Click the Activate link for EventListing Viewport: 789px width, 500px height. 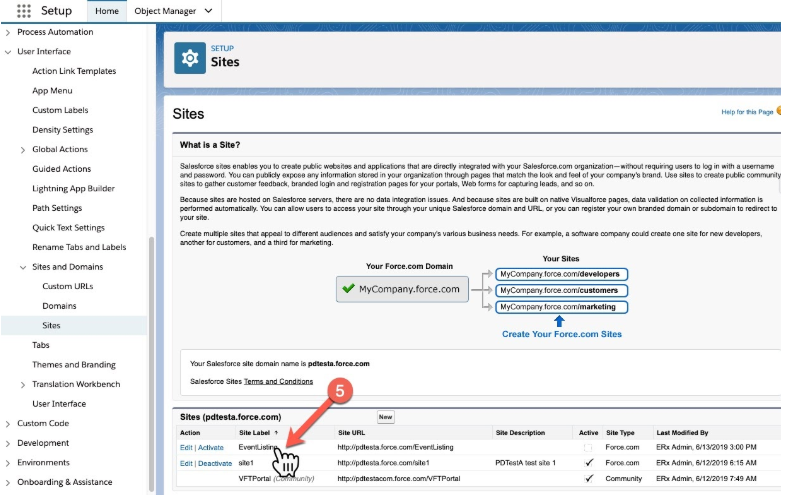211,447
